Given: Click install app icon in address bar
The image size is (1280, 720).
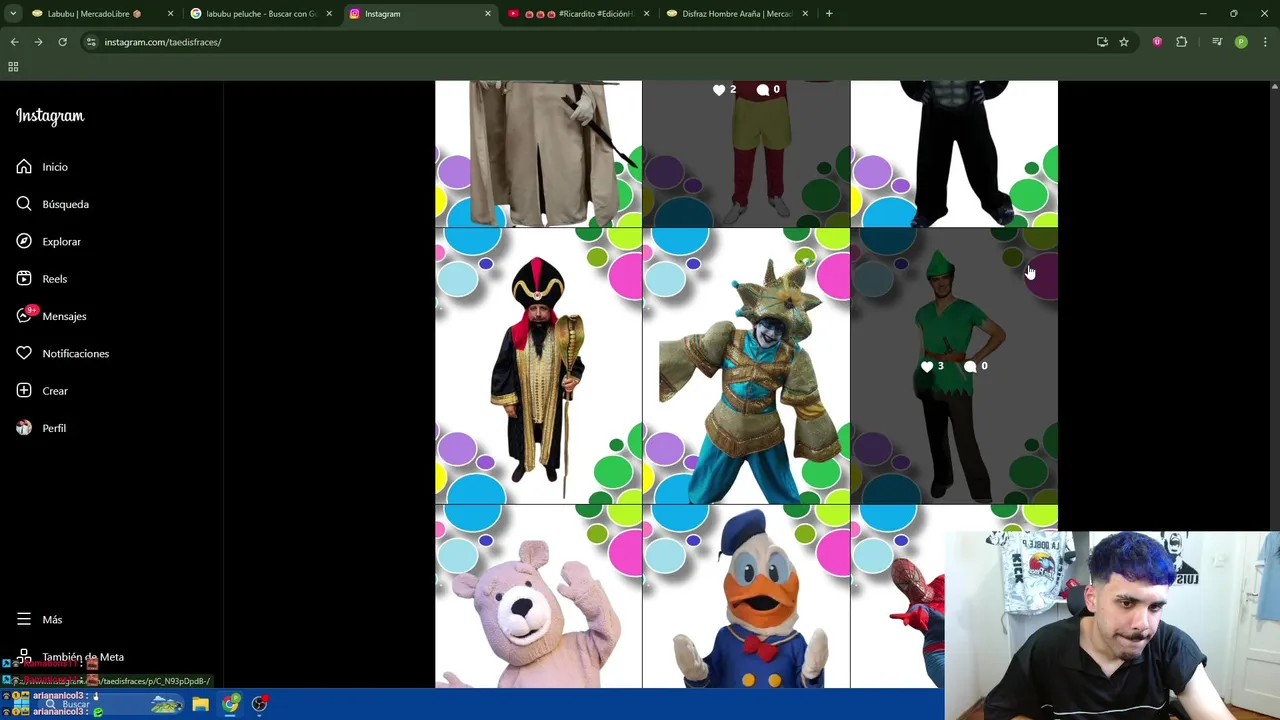Looking at the screenshot, I should pos(1102,42).
